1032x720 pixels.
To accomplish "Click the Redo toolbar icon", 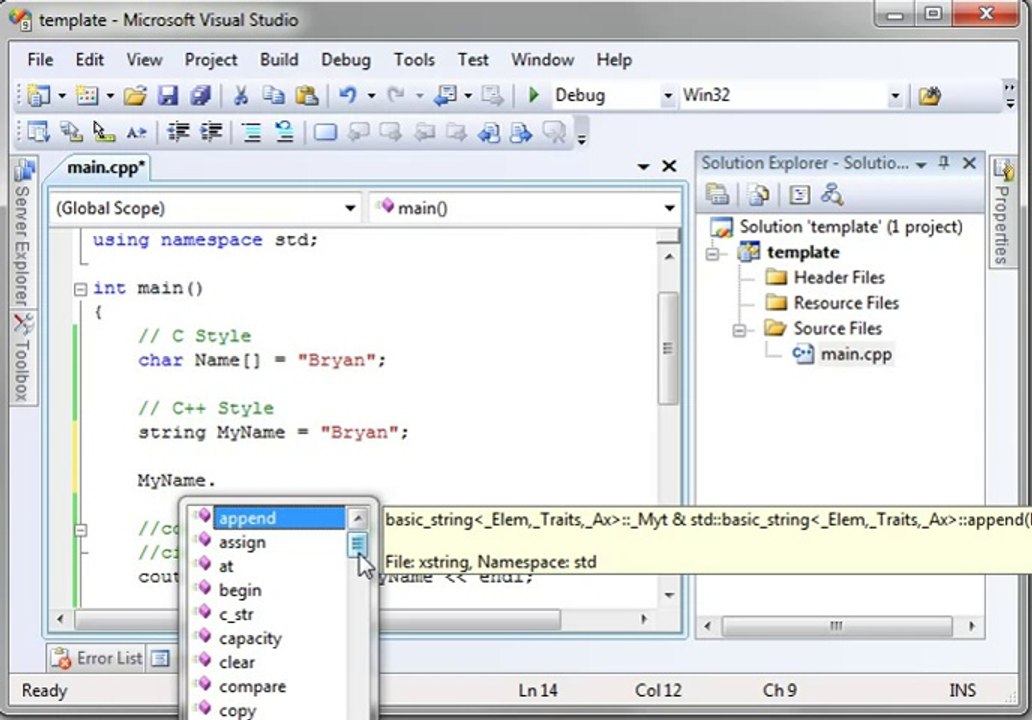I will (396, 96).
